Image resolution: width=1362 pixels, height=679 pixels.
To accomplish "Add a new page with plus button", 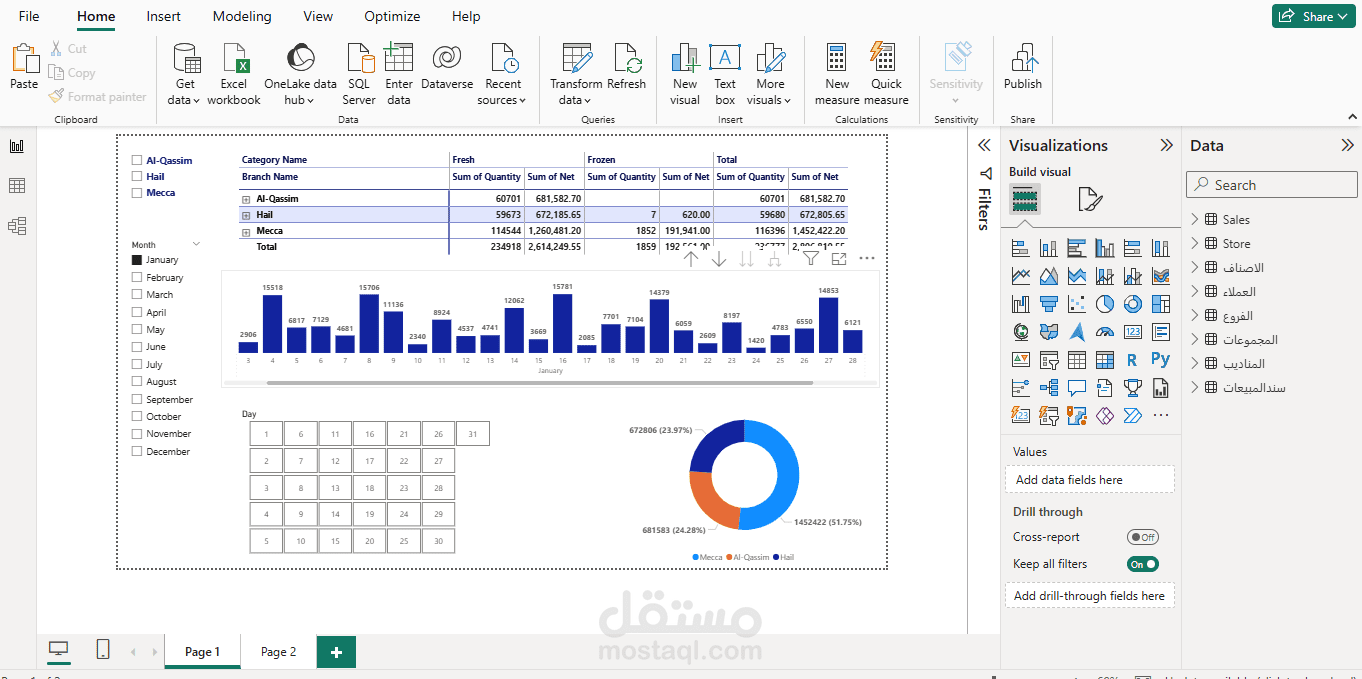I will [336, 652].
